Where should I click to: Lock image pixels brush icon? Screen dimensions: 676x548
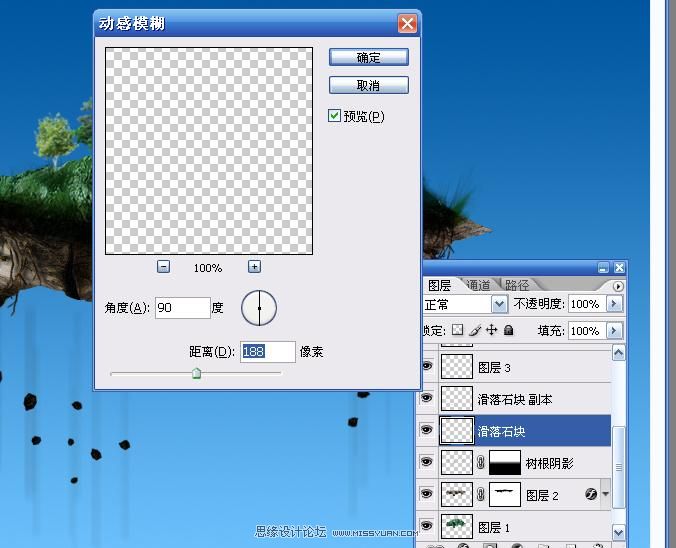(x=475, y=330)
